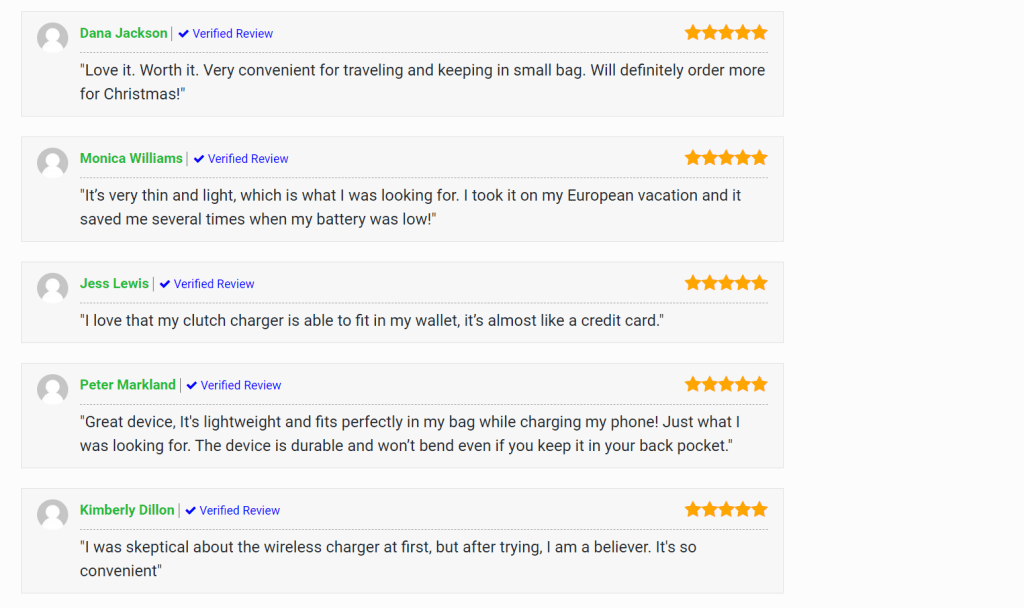Click Peter Markland's avatar icon
The width and height of the screenshot is (1024, 608).
52,389
